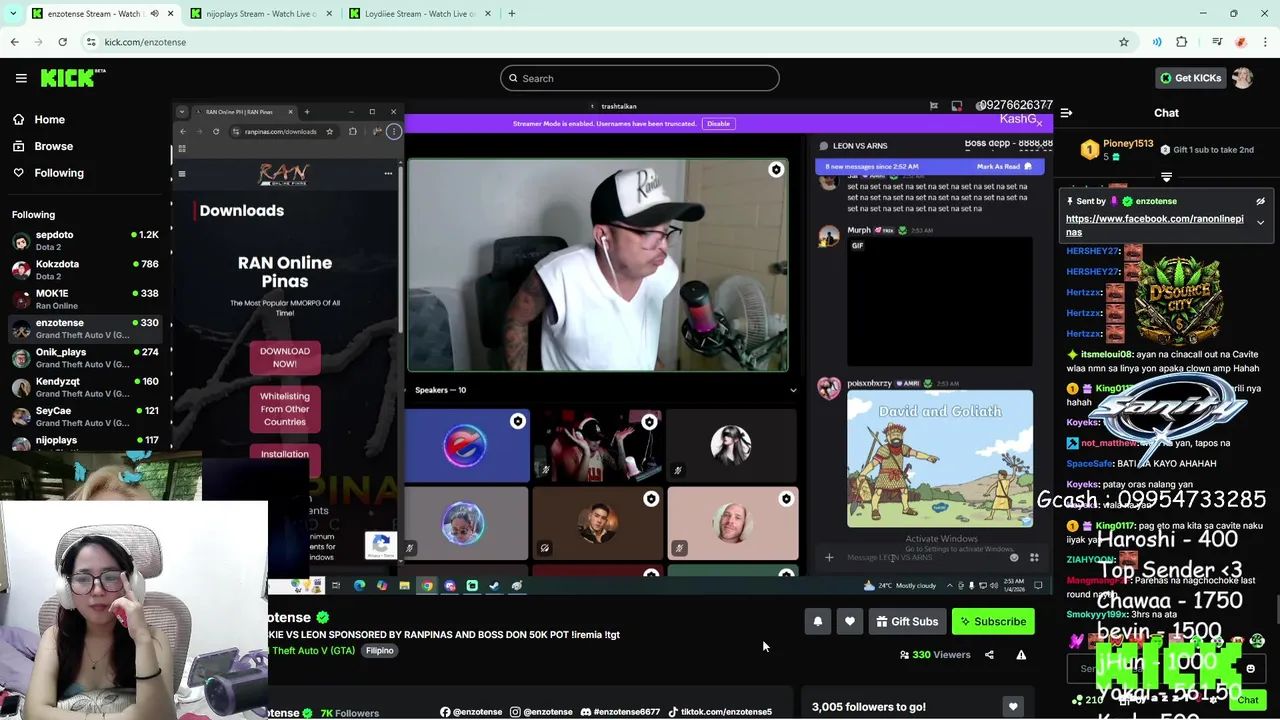The image size is (1280, 720).
Task: Open the @enzotense Instagram social link
Action: [541, 712]
